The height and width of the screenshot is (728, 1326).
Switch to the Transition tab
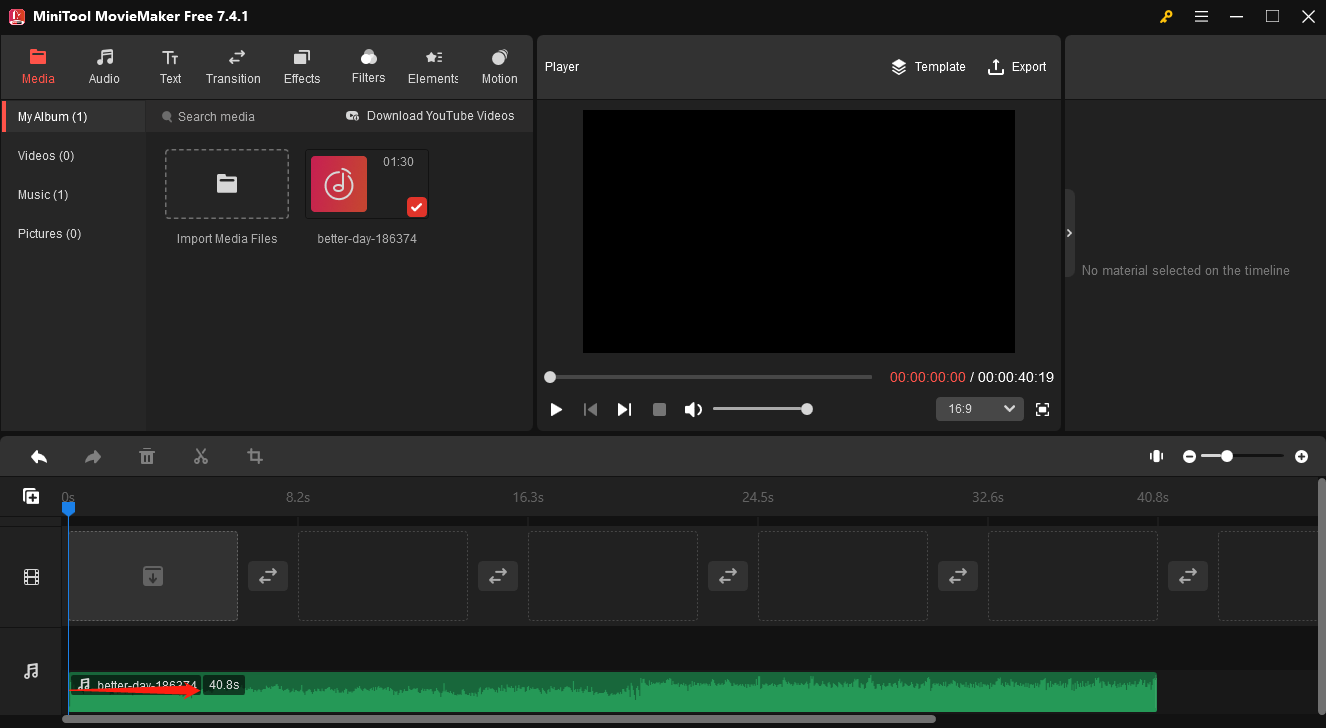233,67
